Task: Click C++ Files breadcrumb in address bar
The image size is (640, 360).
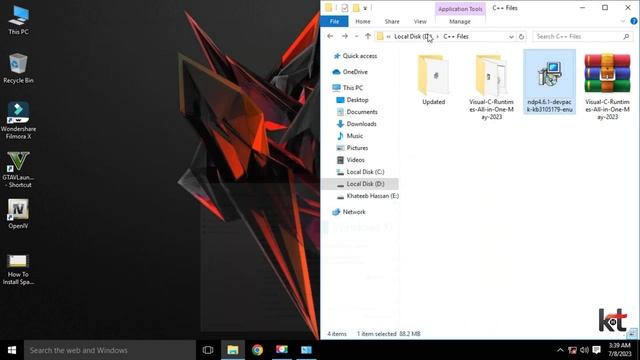Action: pyautogui.click(x=456, y=36)
